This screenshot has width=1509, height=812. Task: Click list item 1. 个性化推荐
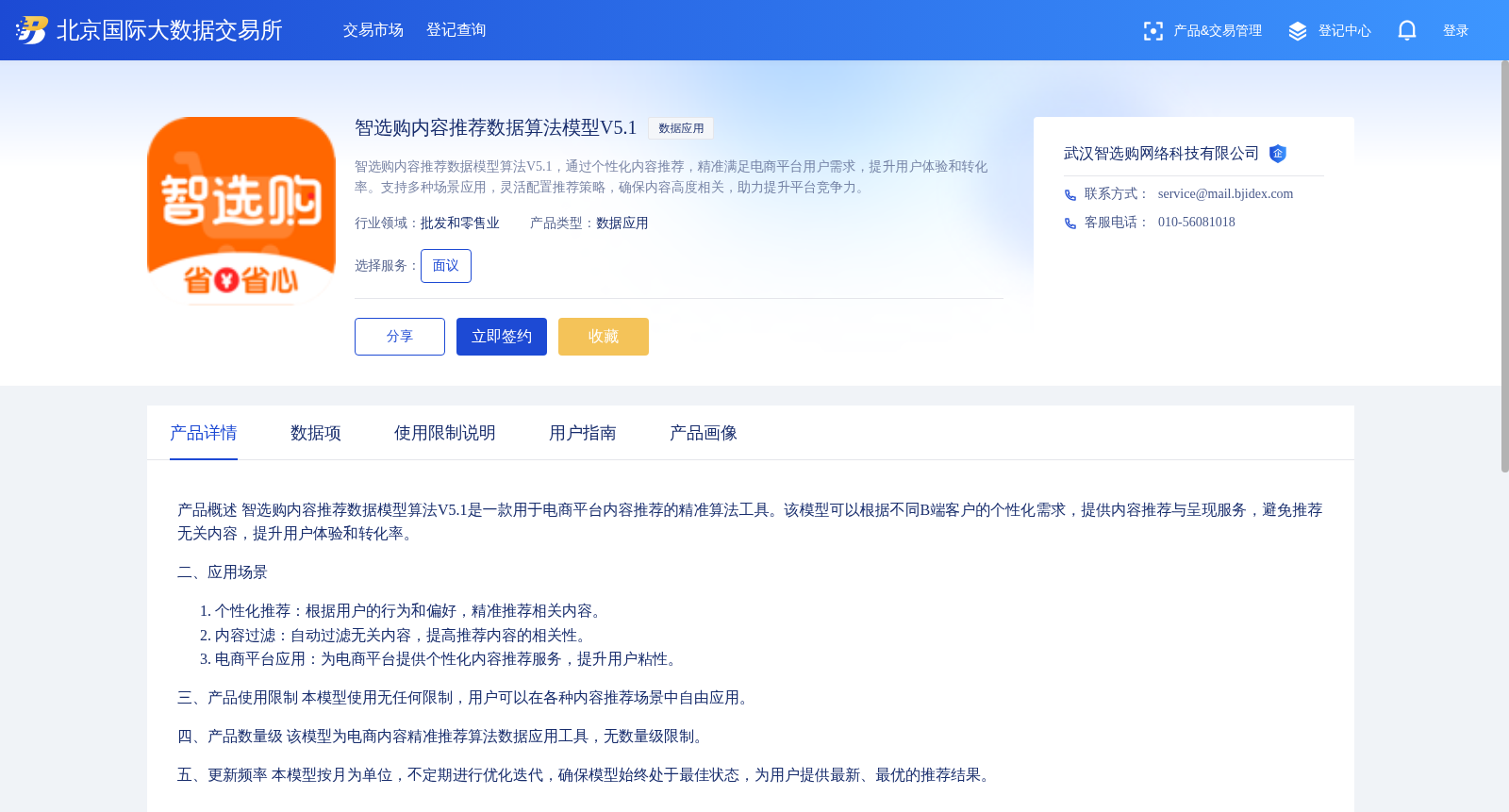(404, 611)
